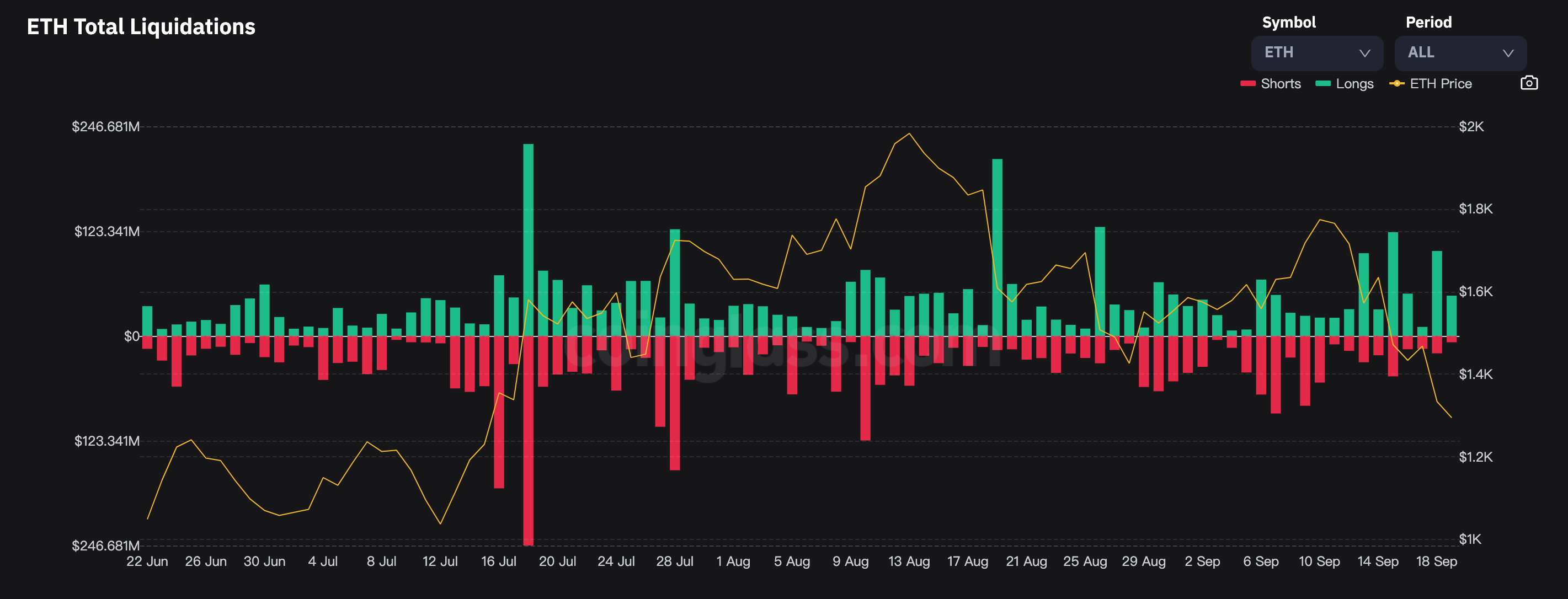Image resolution: width=1568 pixels, height=599 pixels.
Task: Click the 30 Jun date label
Action: 264,561
